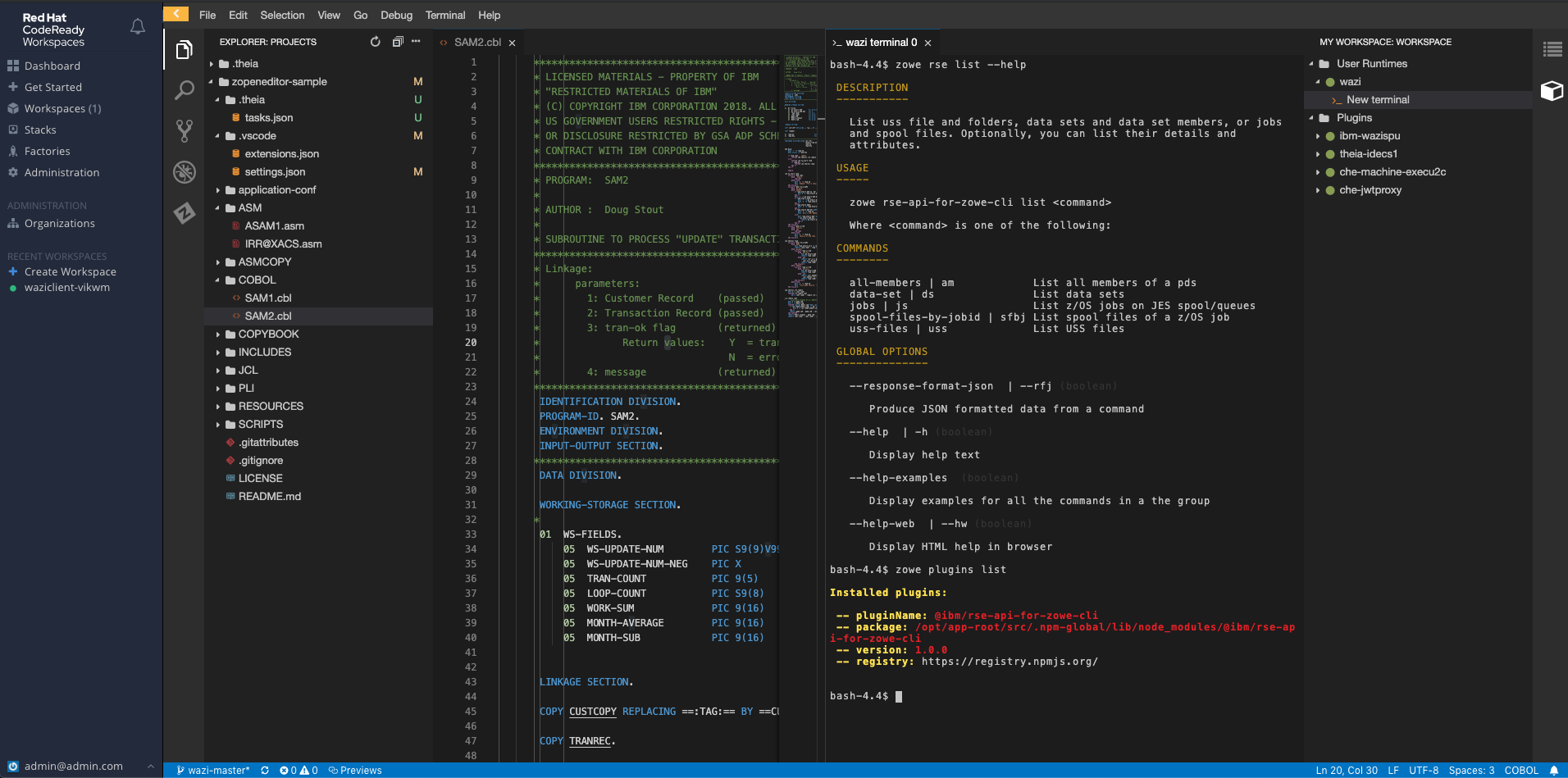Open the notifications bell in CodeReady sidebar

pos(138,27)
